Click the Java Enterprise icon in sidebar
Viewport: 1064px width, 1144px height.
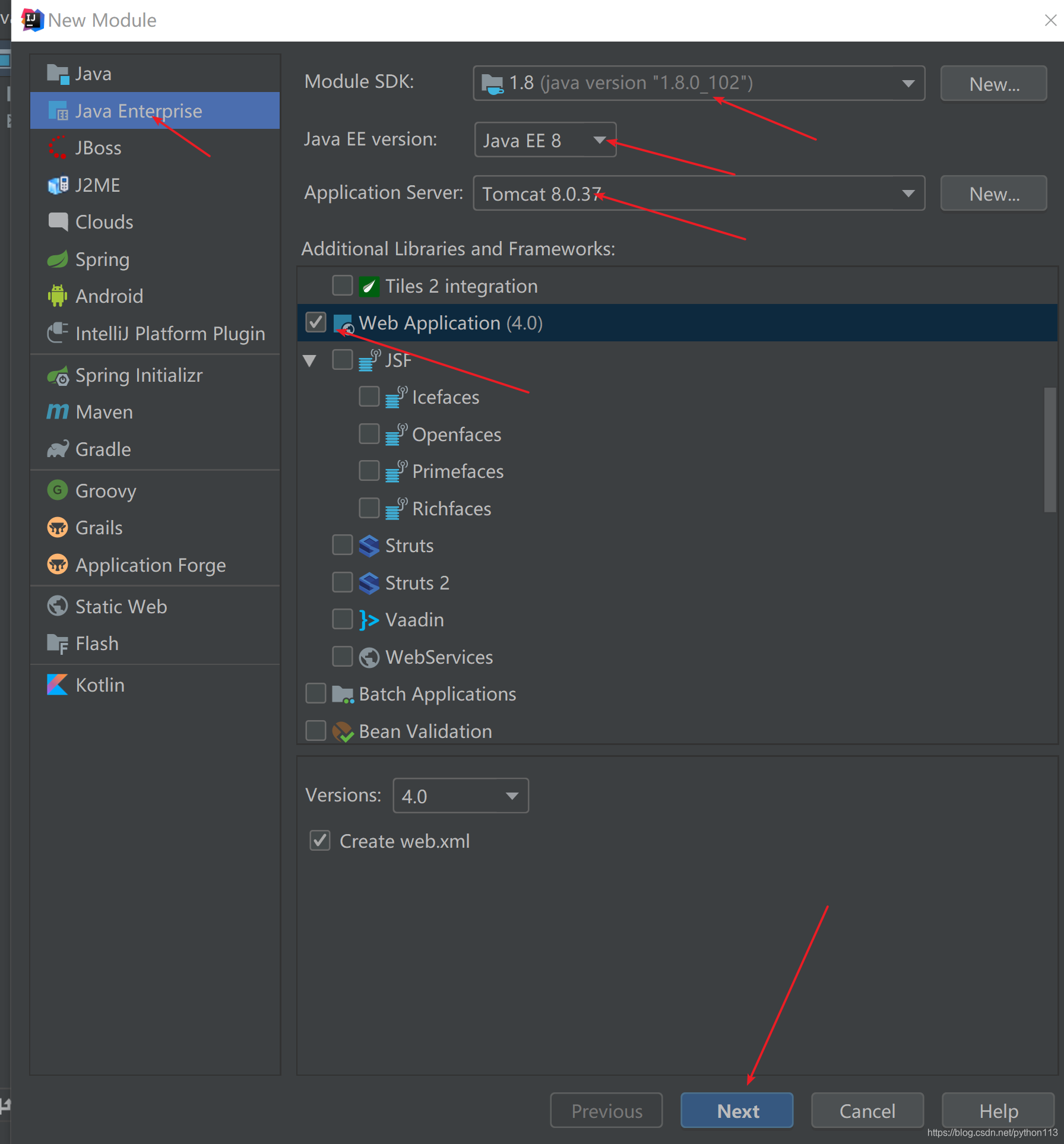(x=58, y=111)
